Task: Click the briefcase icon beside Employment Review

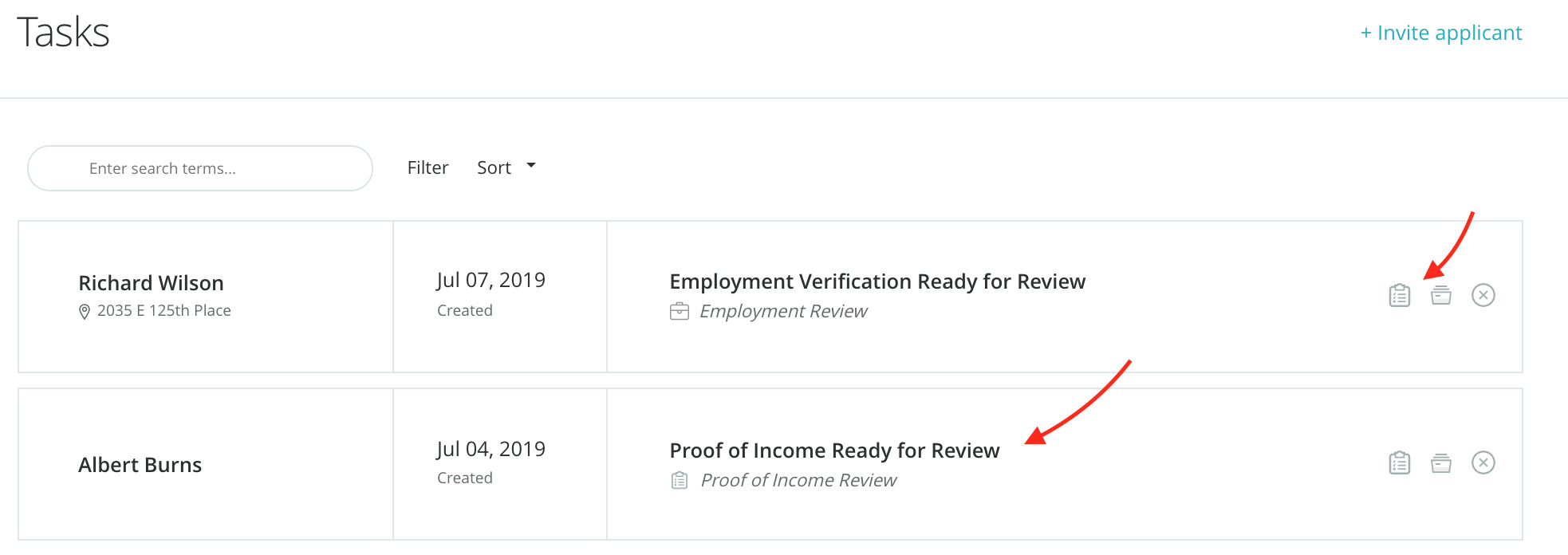Action: (x=680, y=311)
